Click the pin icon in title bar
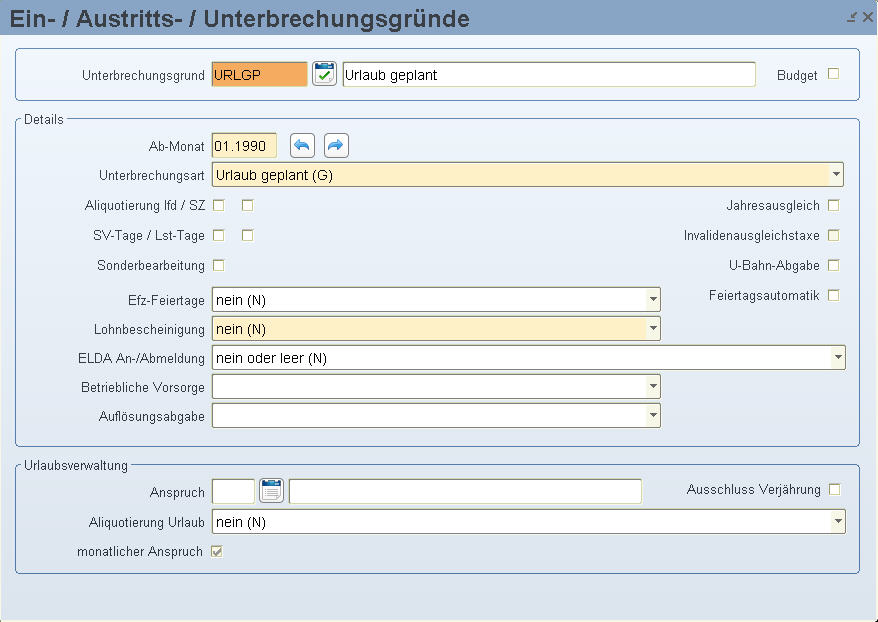This screenshot has width=878, height=622. 851,17
